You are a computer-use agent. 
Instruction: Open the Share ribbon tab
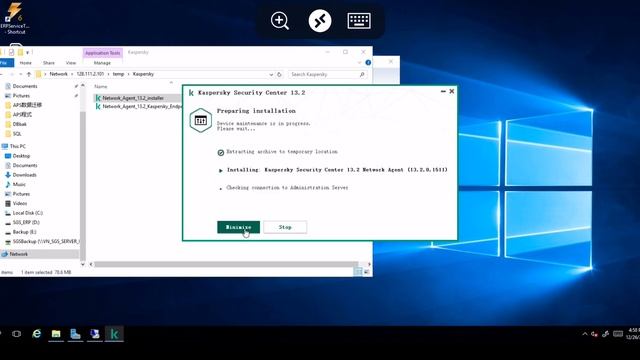coord(49,63)
